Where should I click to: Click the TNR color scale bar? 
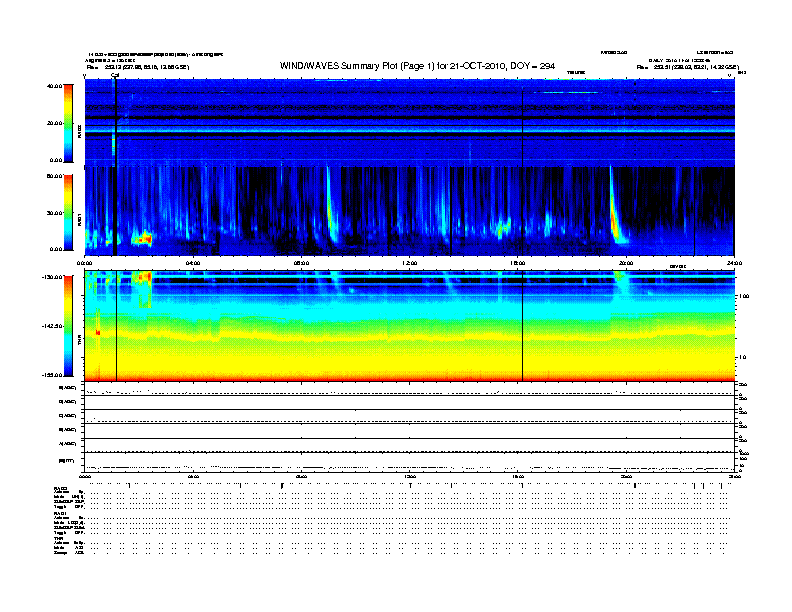pyautogui.click(x=68, y=326)
